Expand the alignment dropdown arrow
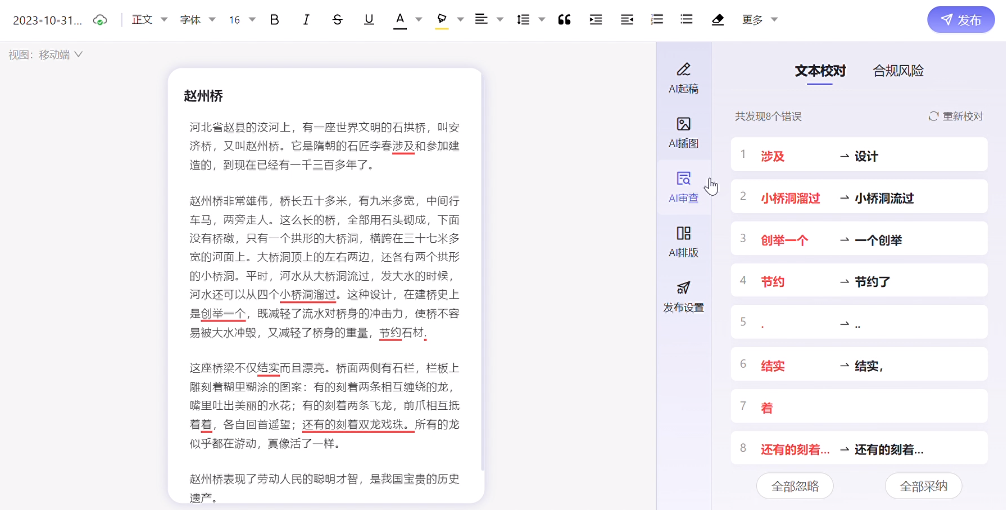Screen dimensions: 1006x510 (x=500, y=20)
